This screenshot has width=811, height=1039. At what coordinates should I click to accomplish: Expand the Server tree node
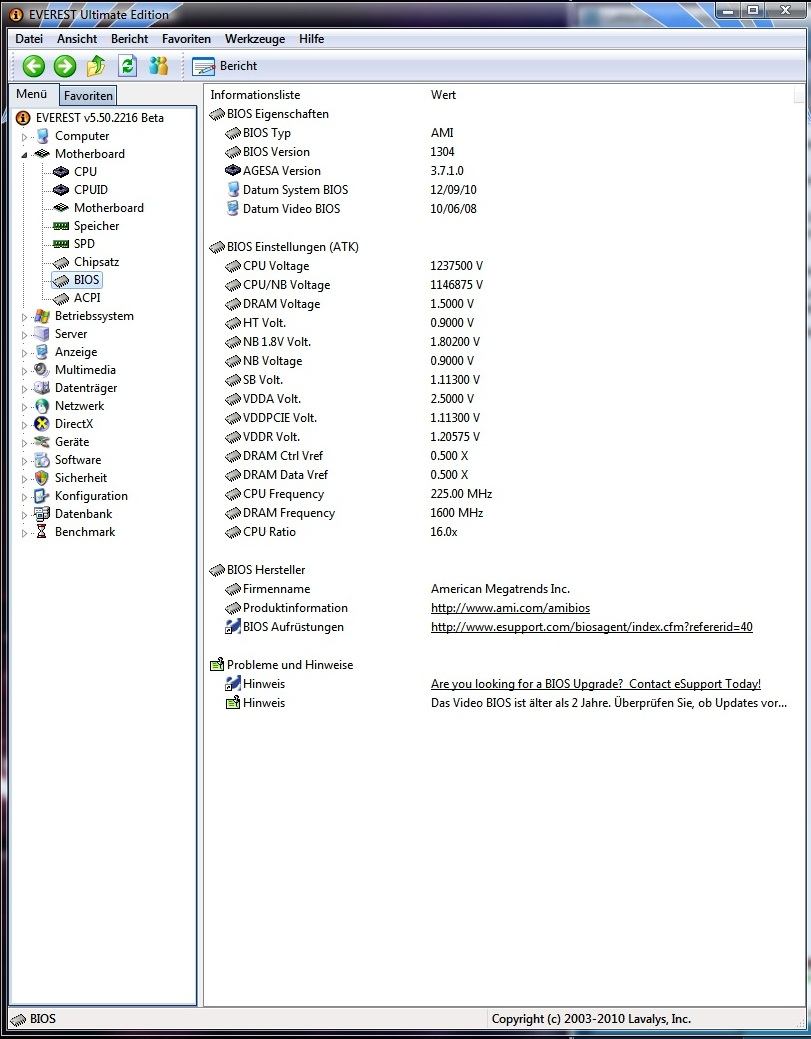coord(25,335)
